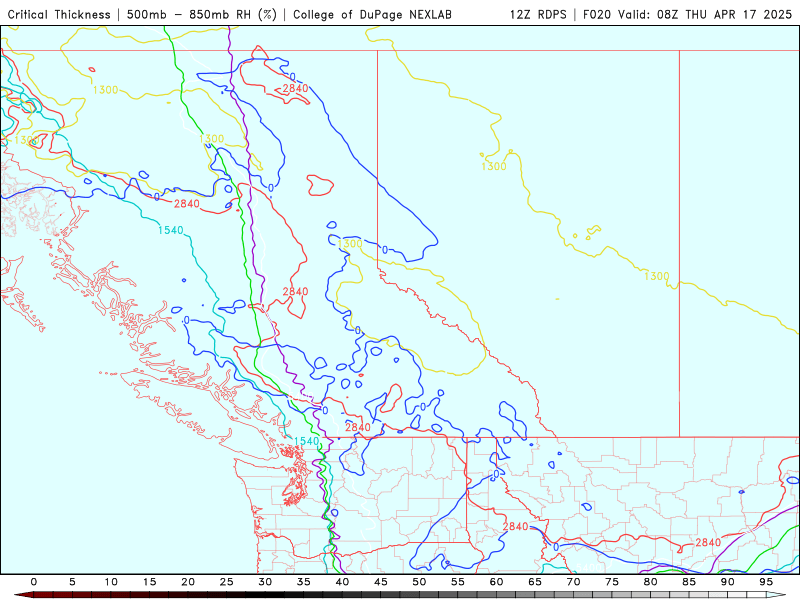Click the "College of DuPage NEXLAB" header text

click(x=372, y=15)
